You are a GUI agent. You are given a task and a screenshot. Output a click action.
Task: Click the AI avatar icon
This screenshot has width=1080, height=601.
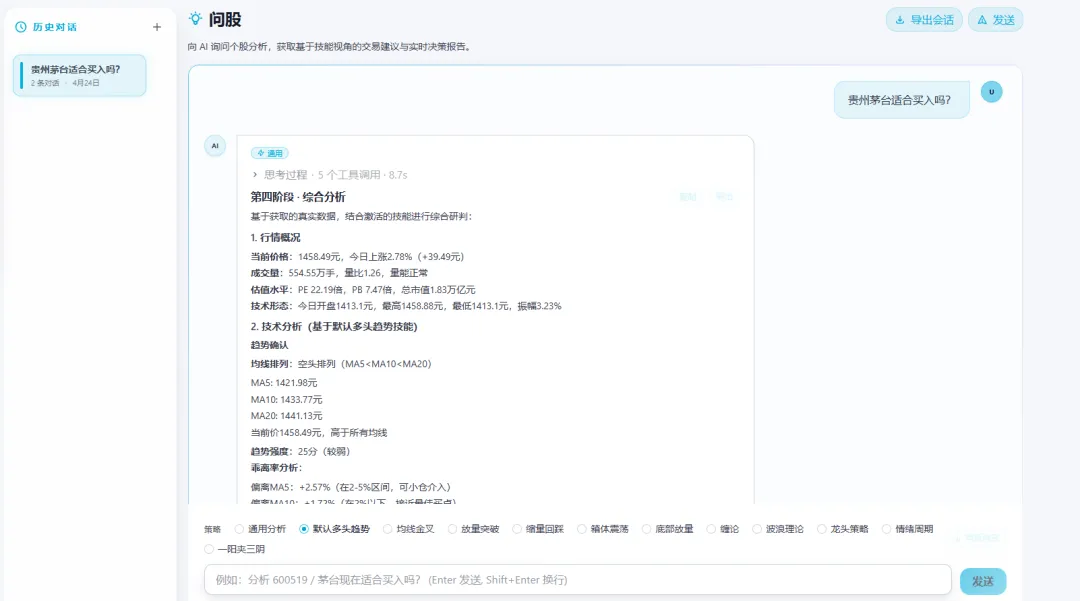pyautogui.click(x=215, y=146)
